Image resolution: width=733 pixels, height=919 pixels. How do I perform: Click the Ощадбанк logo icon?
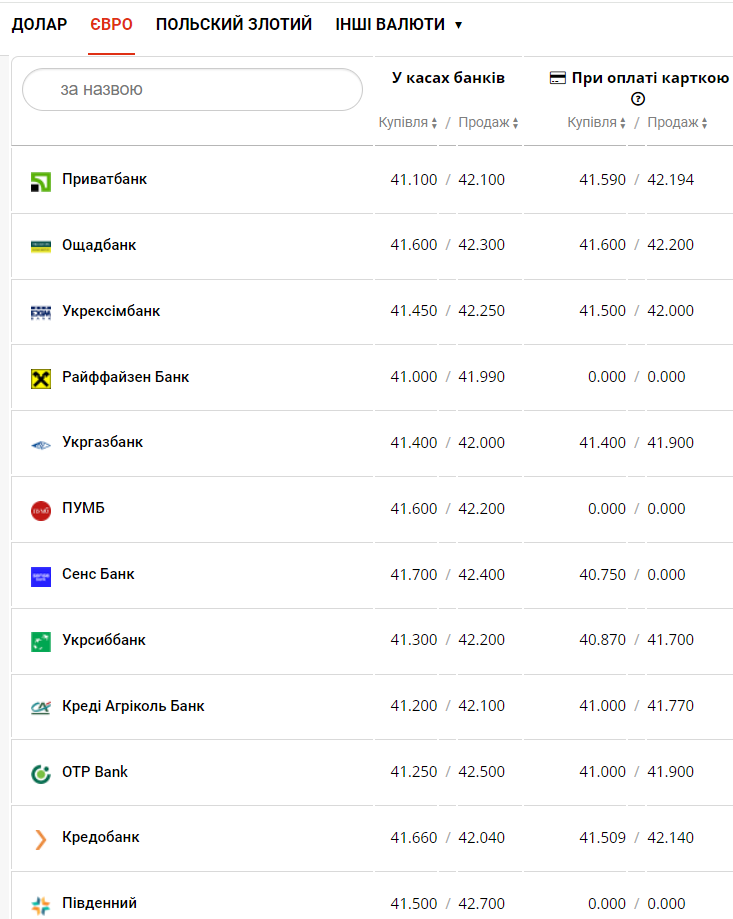[40, 247]
